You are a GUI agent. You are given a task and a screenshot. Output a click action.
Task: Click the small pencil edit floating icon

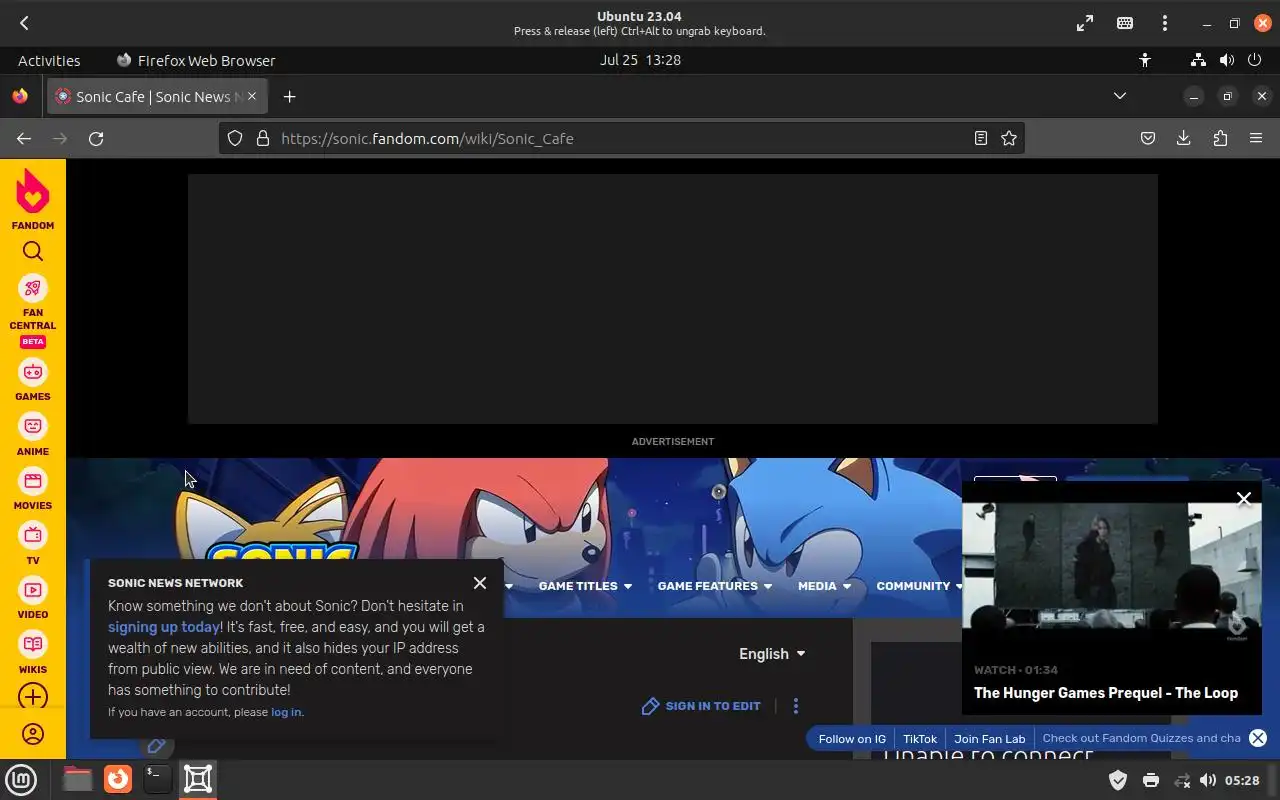[x=156, y=745]
